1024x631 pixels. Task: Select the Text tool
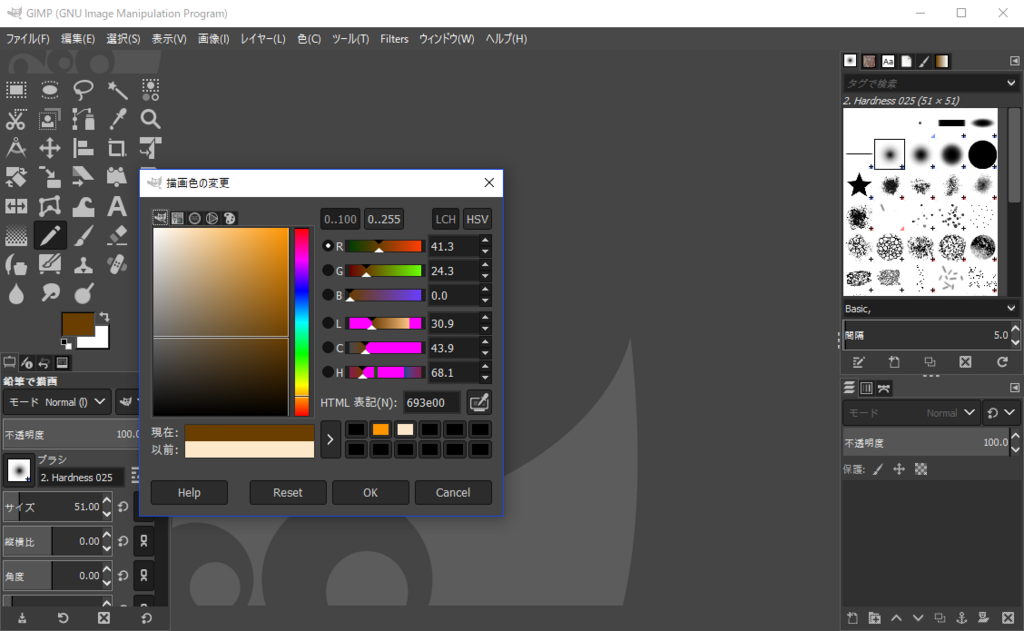[117, 207]
